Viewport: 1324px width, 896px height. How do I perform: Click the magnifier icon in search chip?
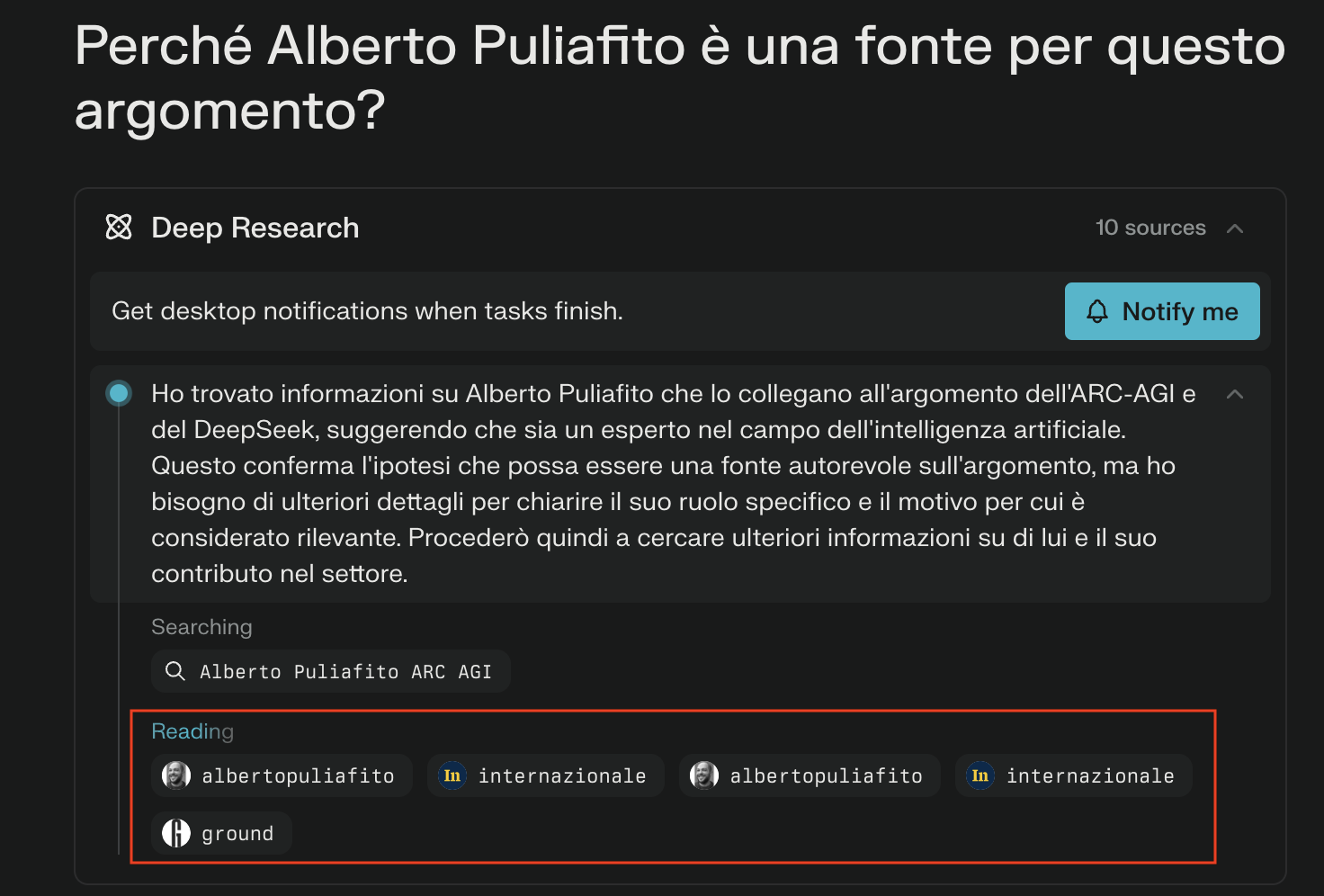(175, 671)
